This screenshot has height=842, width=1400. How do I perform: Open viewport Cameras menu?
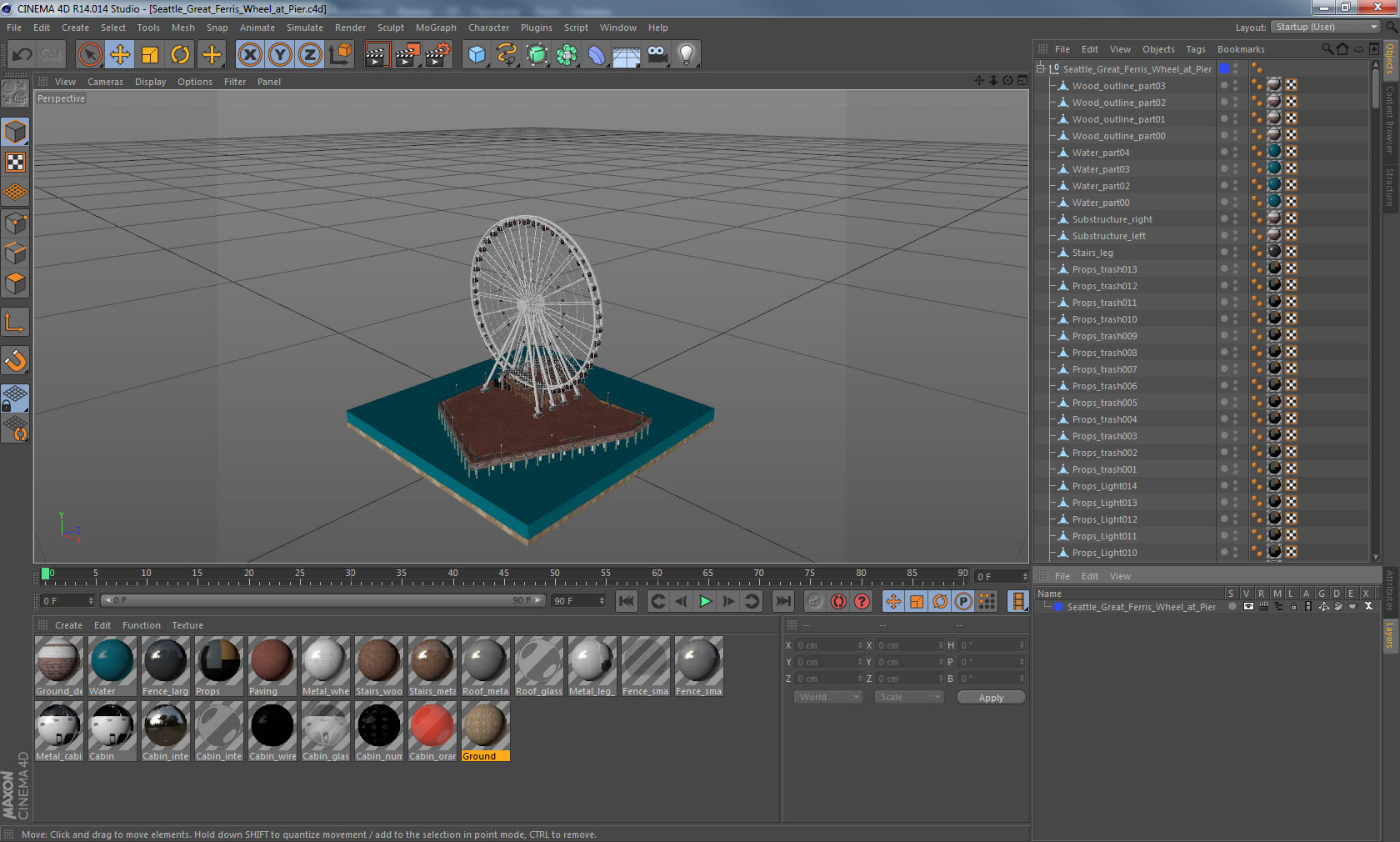click(105, 82)
